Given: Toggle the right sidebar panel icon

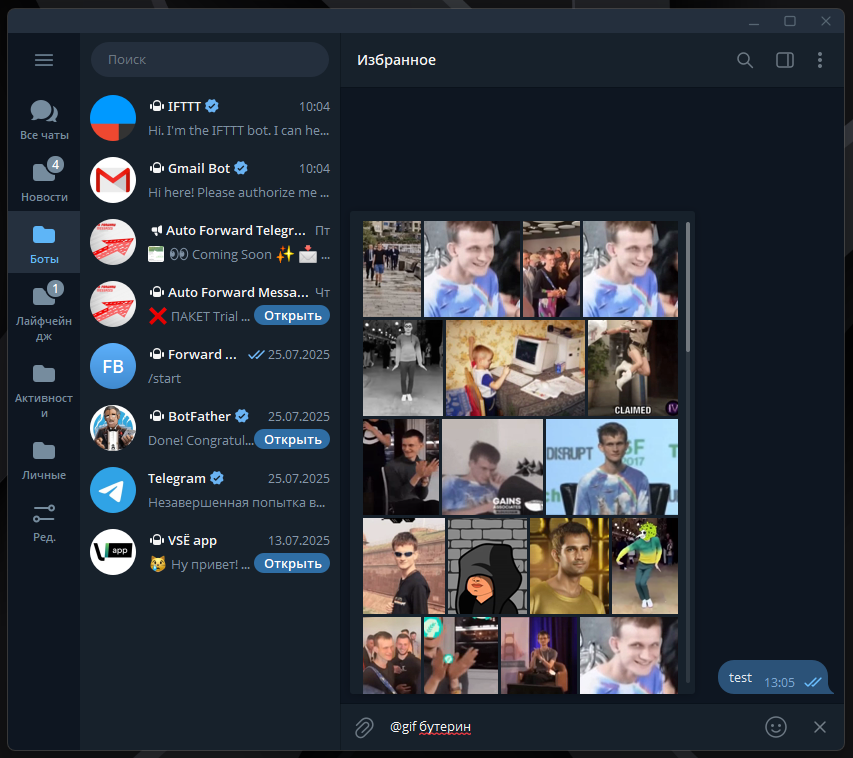Looking at the screenshot, I should pyautogui.click(x=784, y=60).
